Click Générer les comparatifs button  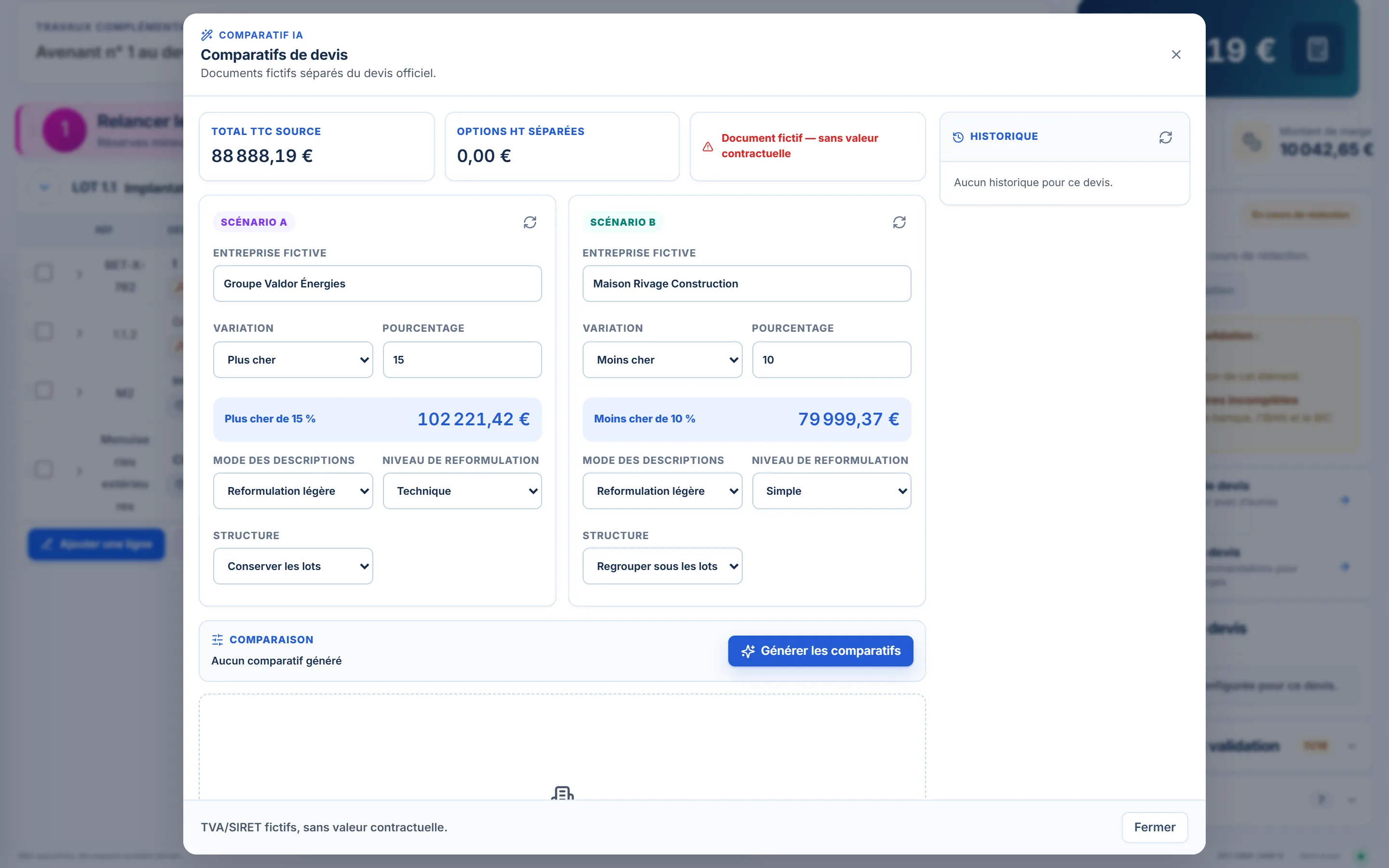820,651
